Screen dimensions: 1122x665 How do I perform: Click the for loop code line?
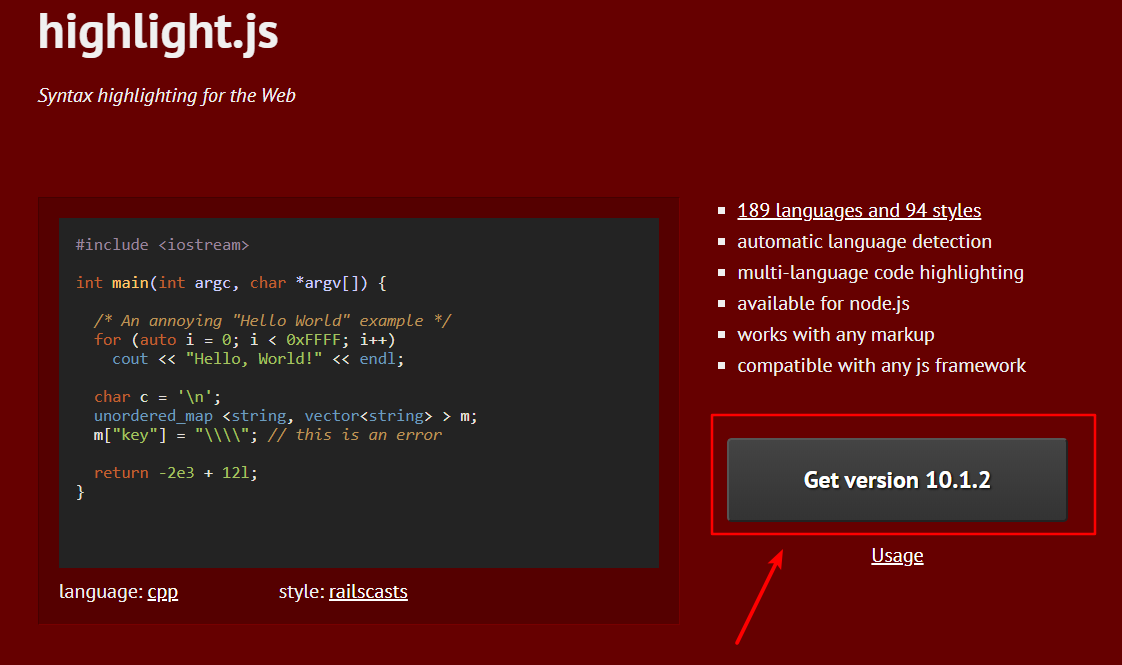pos(245,339)
